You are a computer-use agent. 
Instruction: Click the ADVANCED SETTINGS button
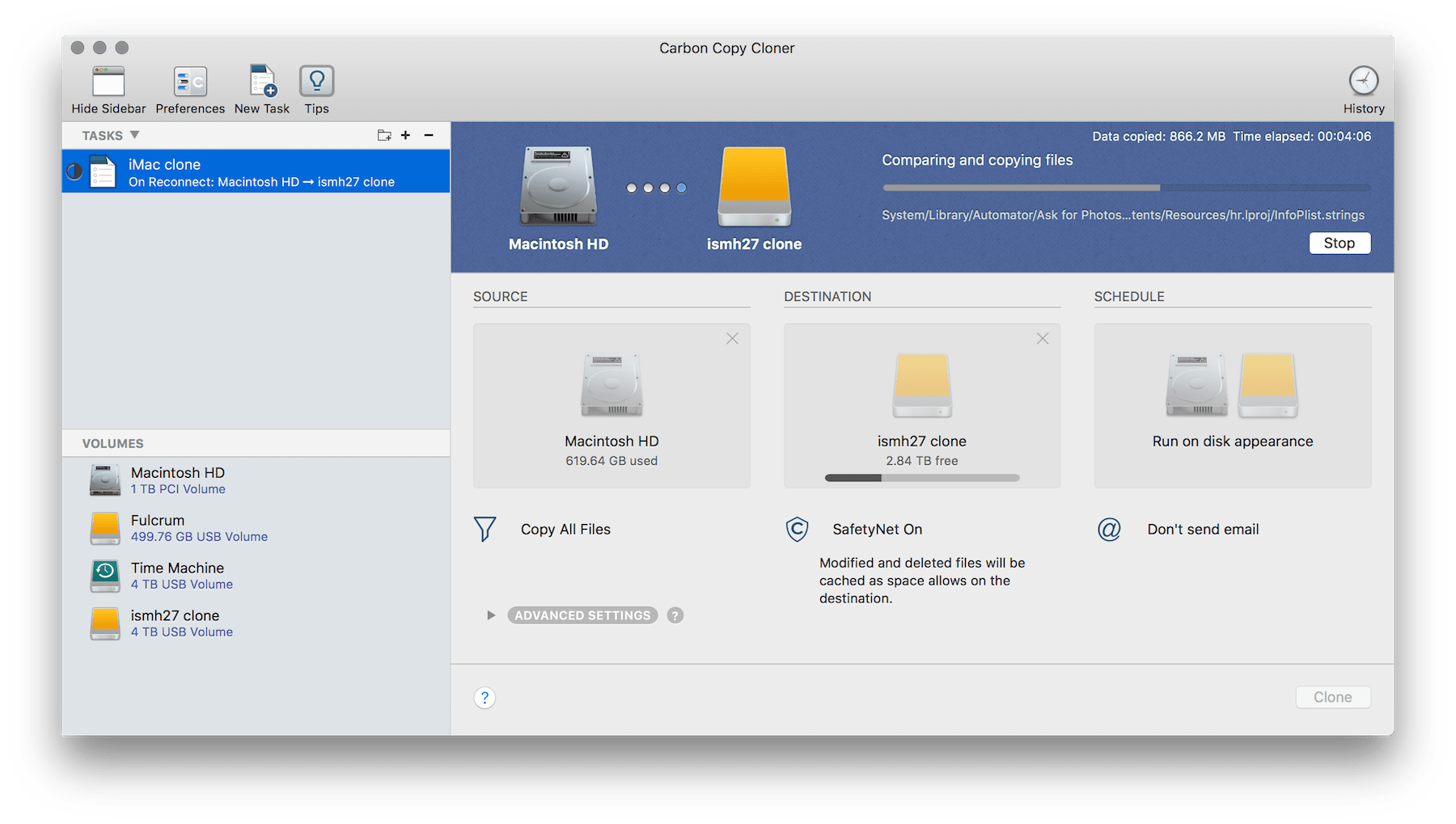click(x=582, y=615)
